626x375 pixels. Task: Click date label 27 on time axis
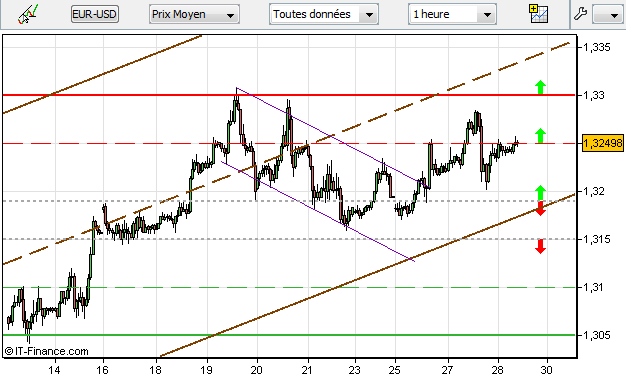(448, 370)
